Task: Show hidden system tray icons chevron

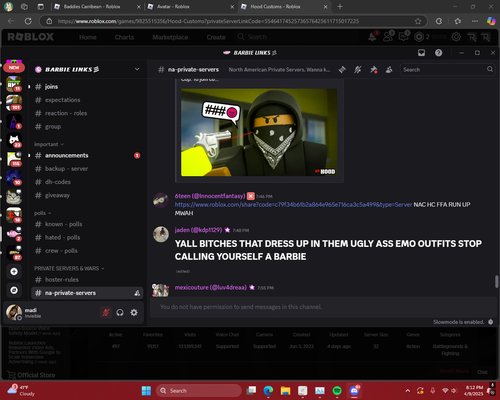Action: [408, 391]
